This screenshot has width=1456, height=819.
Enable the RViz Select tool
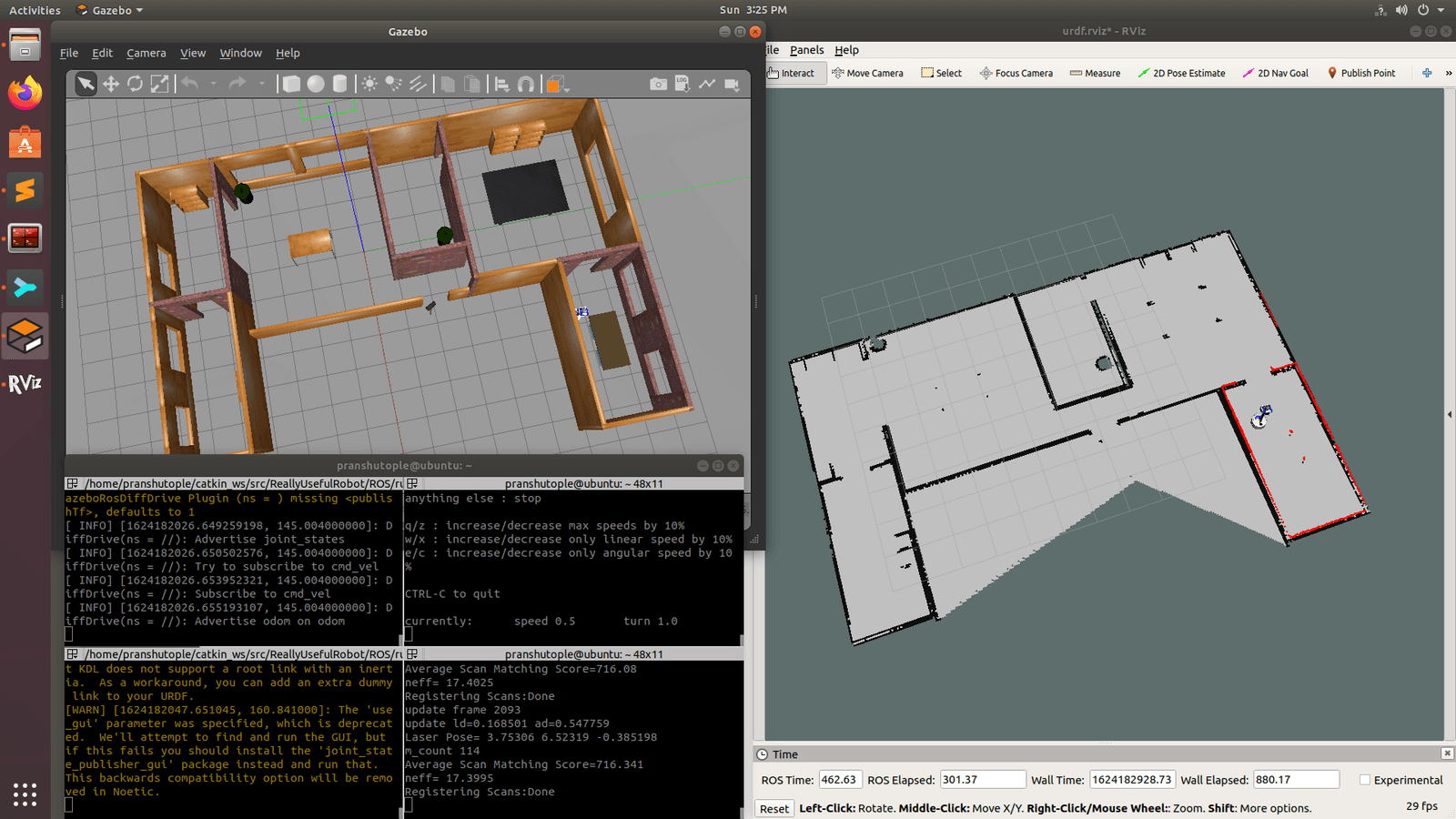(x=941, y=73)
